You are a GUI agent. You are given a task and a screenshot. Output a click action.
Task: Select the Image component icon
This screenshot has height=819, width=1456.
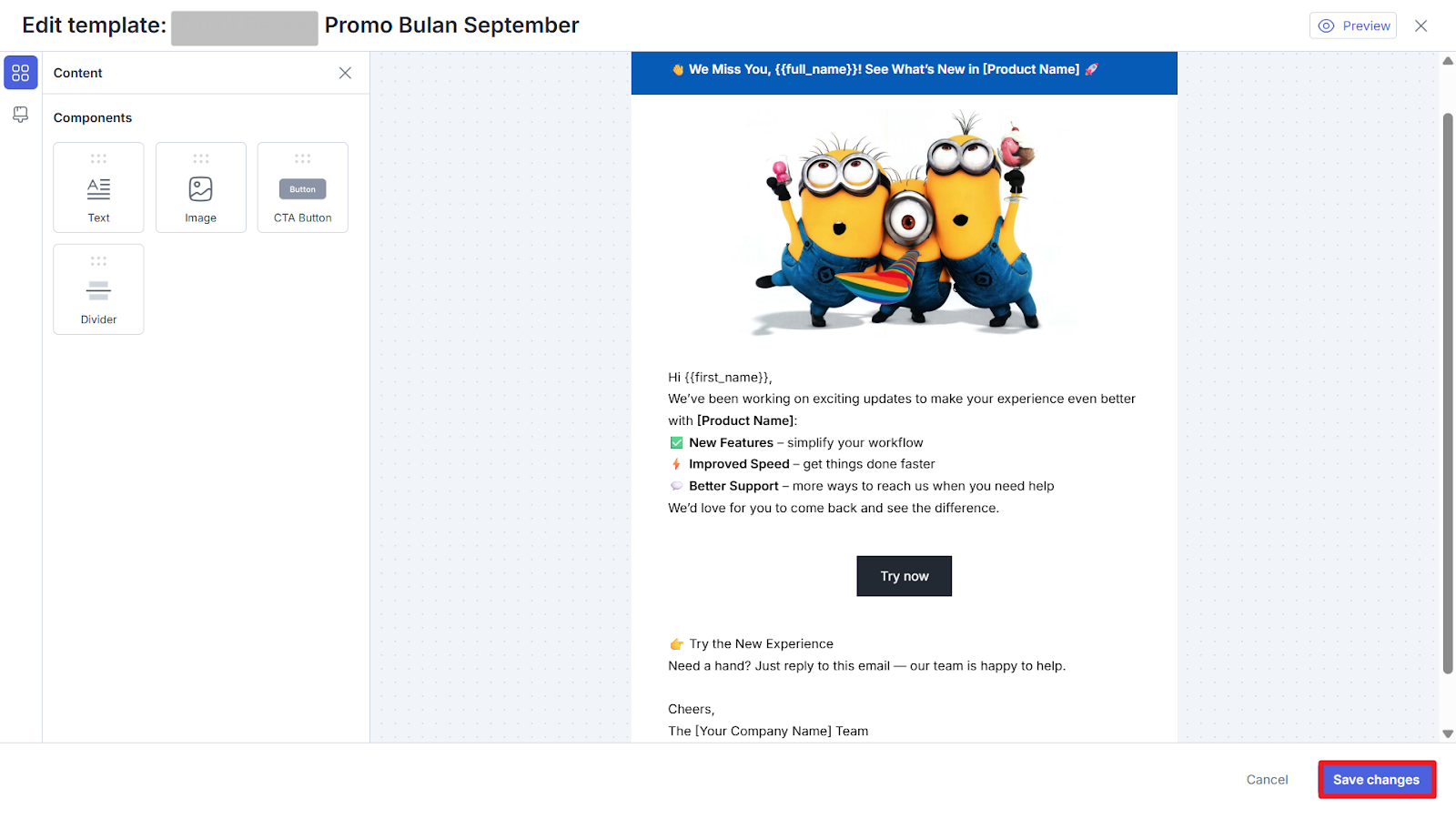click(x=200, y=188)
